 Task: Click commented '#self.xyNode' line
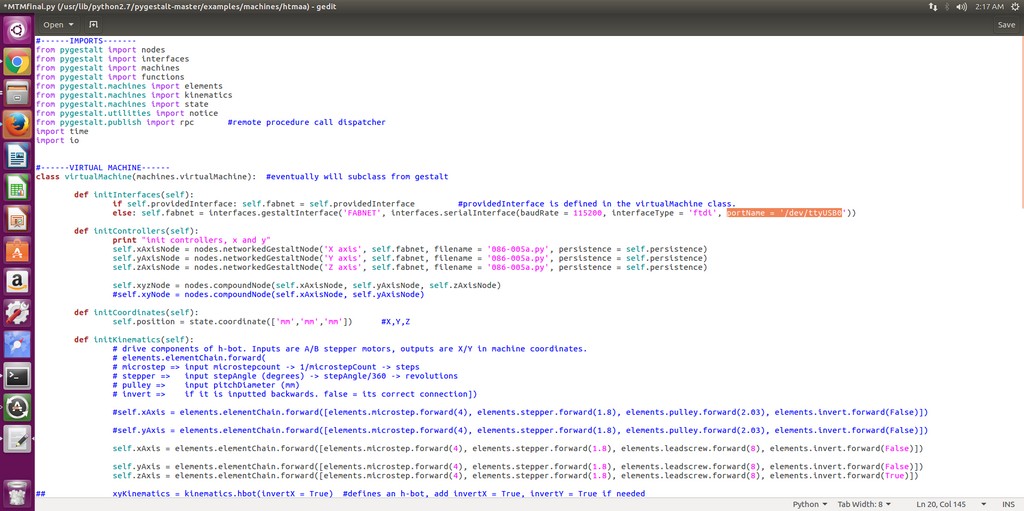pyautogui.click(x=268, y=295)
